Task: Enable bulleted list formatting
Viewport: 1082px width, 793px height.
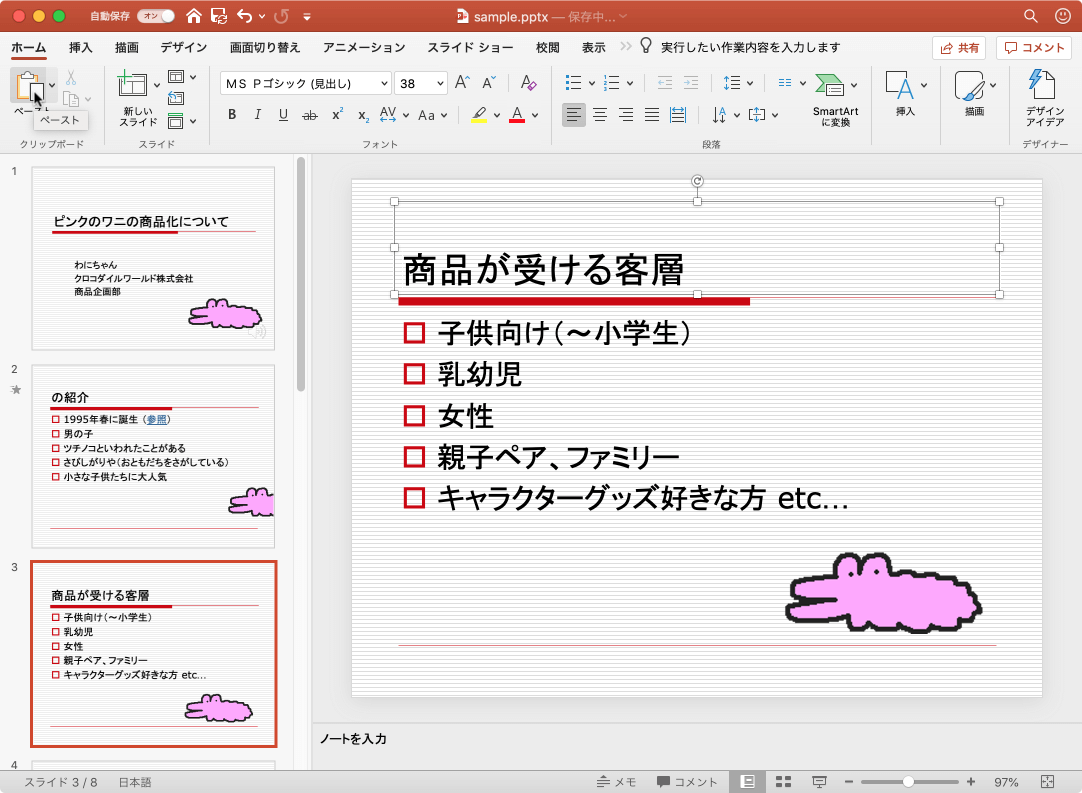Action: [x=574, y=82]
